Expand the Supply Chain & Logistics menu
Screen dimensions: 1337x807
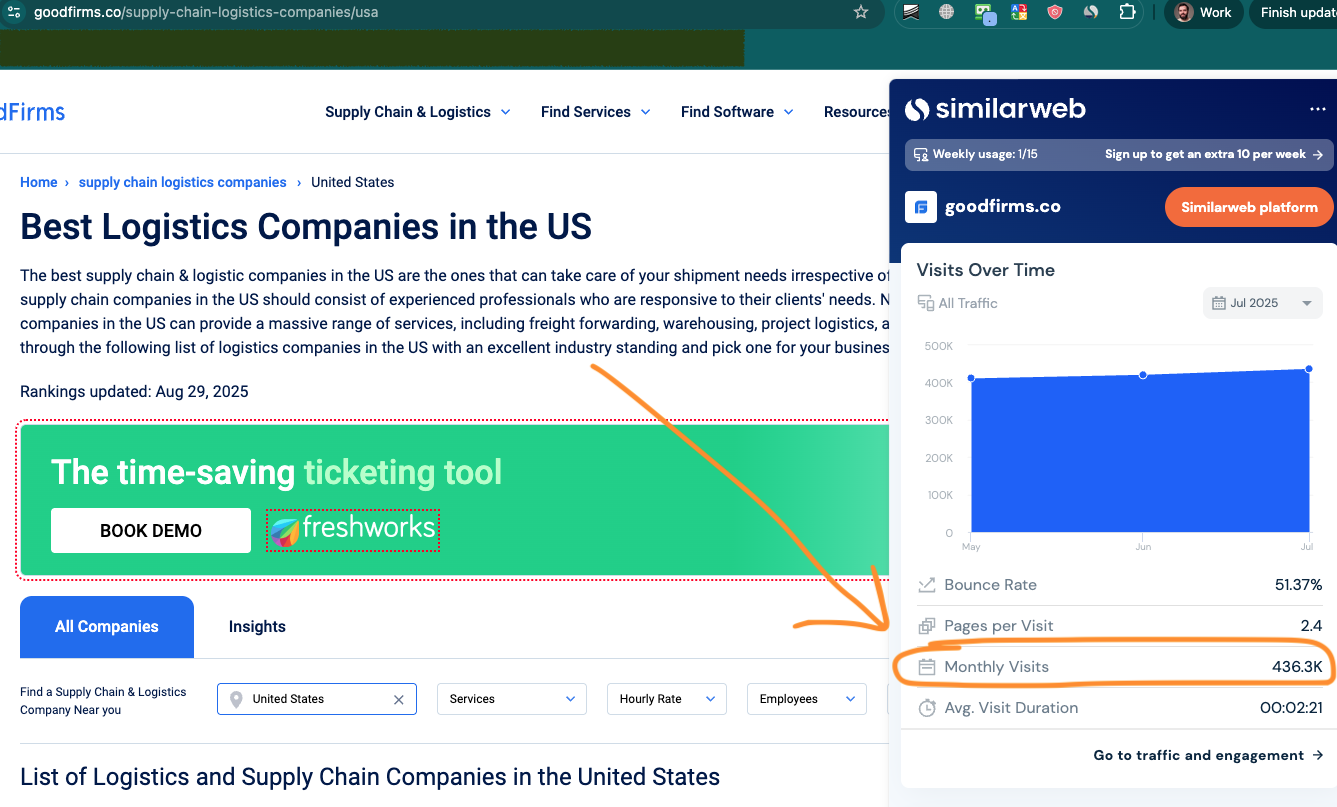[x=418, y=112]
